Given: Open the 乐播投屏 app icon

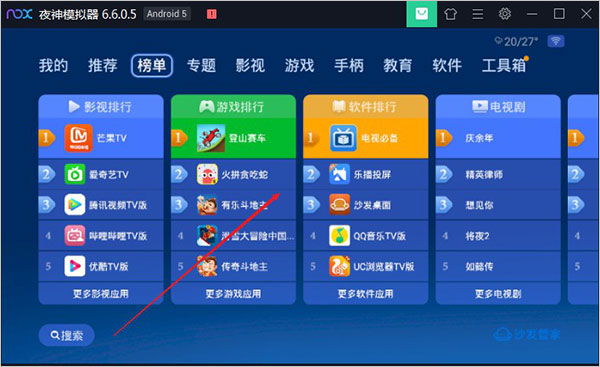Looking at the screenshot, I should click(339, 175).
